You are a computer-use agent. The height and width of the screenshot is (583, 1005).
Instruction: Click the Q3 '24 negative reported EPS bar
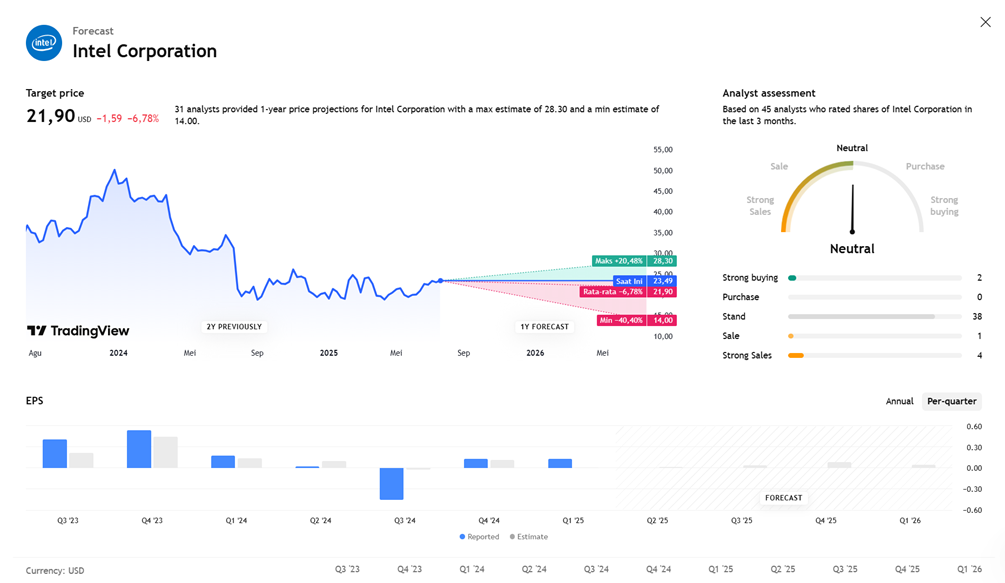pos(392,484)
